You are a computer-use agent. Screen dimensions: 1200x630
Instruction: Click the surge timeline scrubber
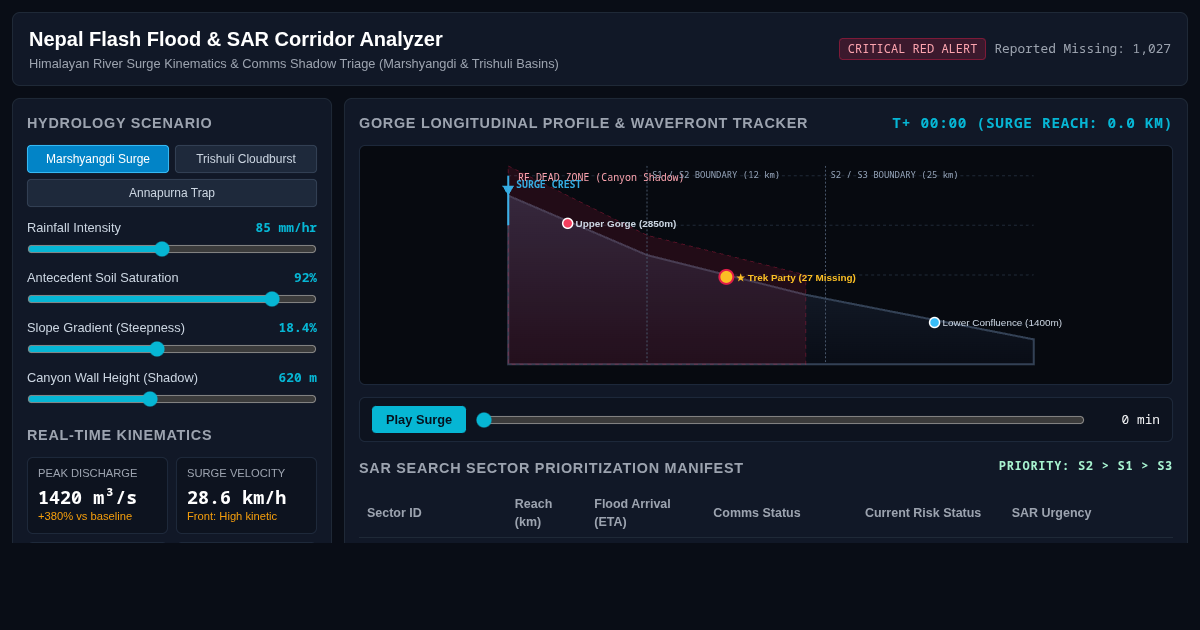point(780,420)
